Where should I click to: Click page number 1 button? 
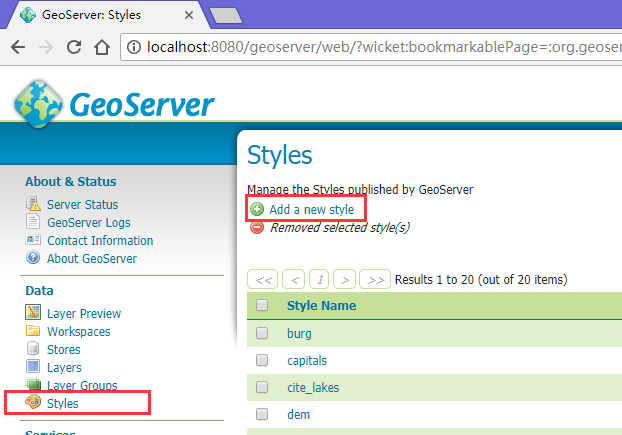[319, 279]
